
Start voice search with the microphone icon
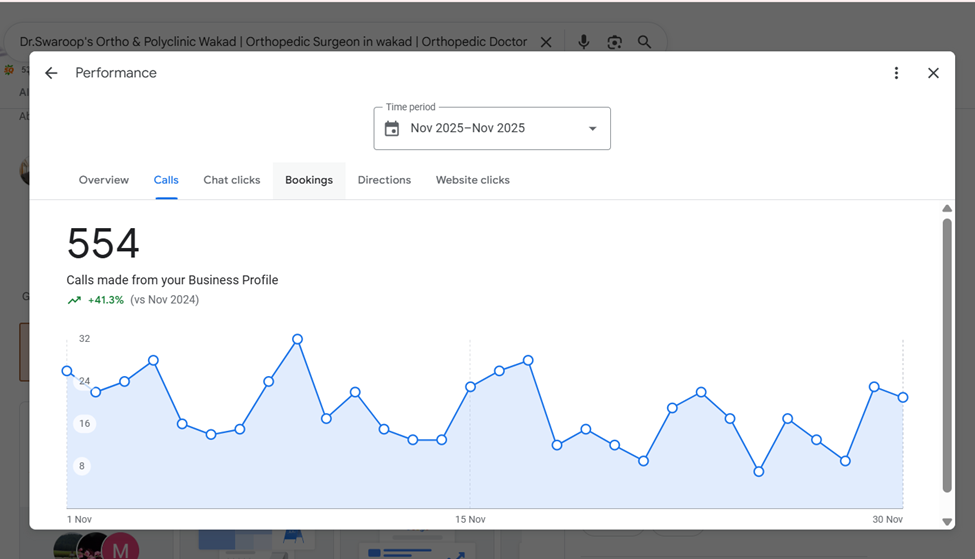tap(583, 42)
